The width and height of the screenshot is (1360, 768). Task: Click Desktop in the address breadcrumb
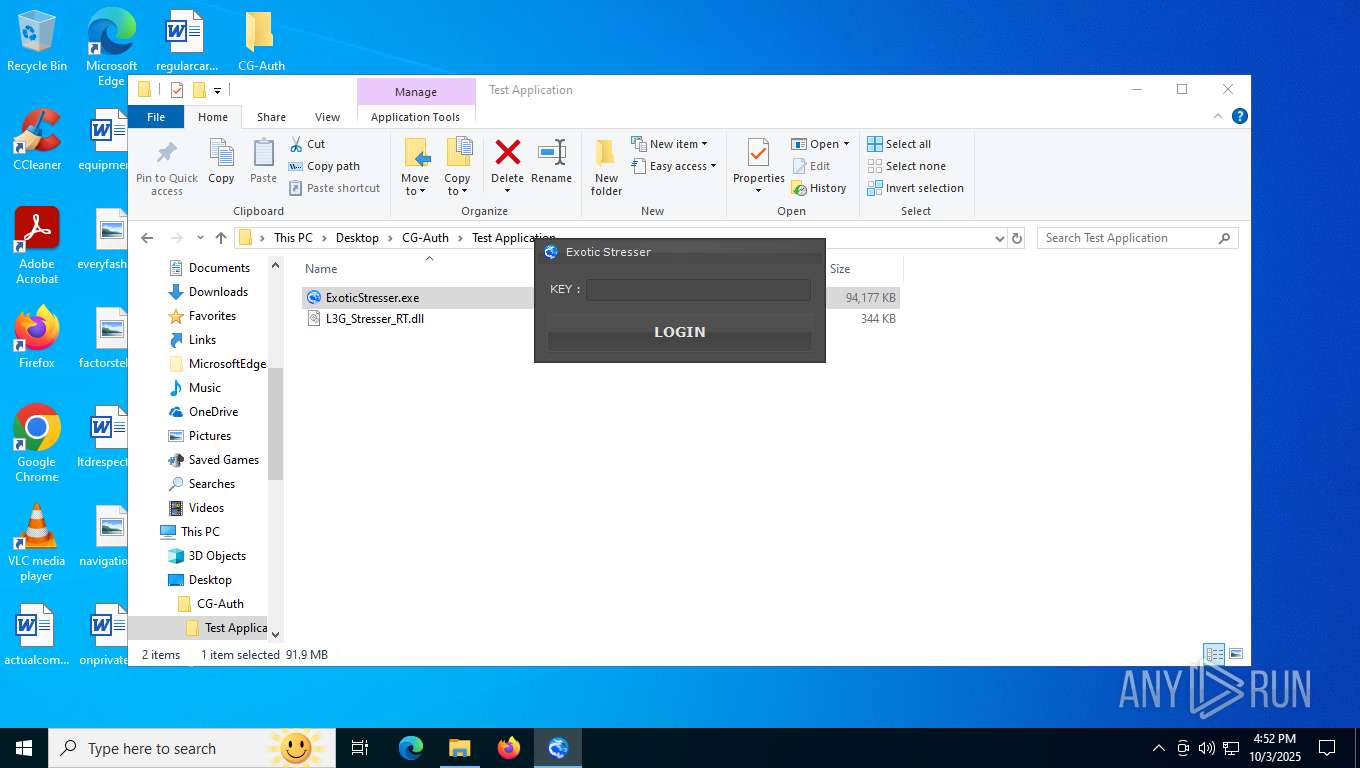coord(357,238)
